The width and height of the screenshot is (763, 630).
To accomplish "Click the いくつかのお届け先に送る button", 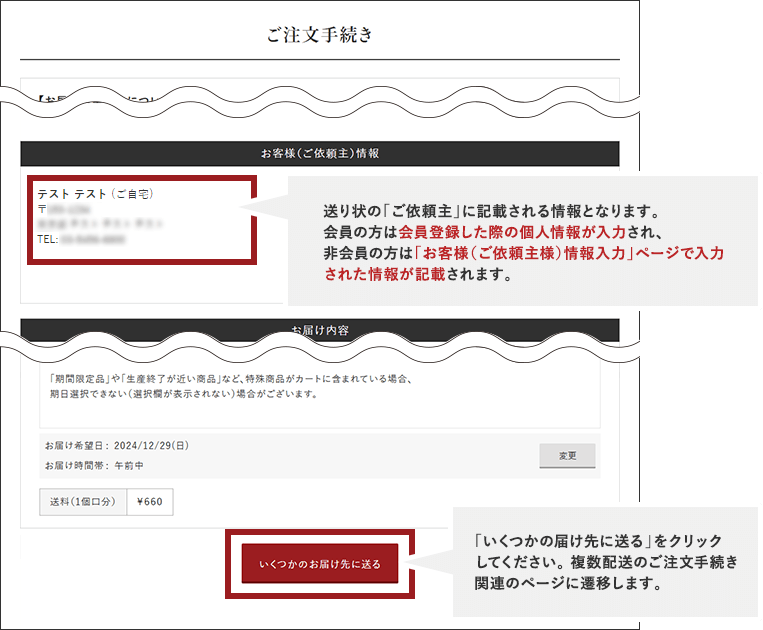I will tap(319, 564).
